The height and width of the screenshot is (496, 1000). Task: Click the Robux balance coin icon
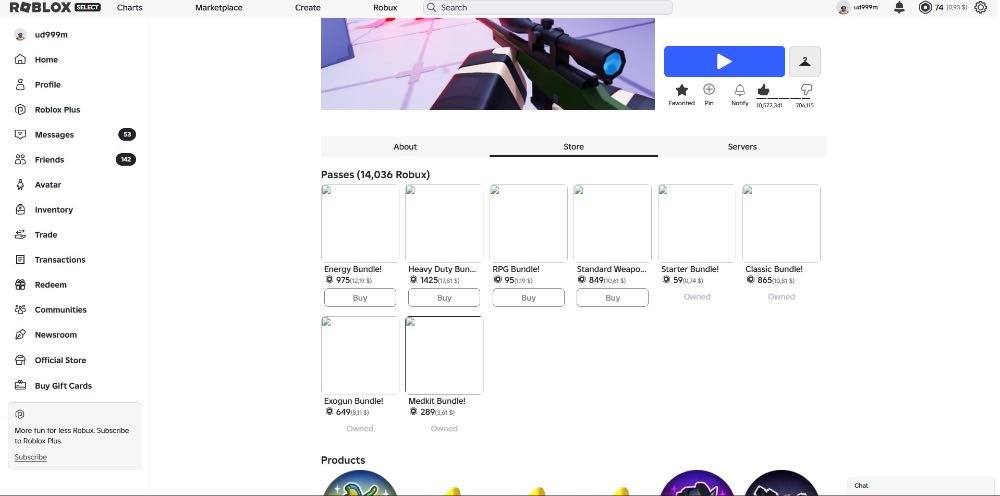coord(925,7)
